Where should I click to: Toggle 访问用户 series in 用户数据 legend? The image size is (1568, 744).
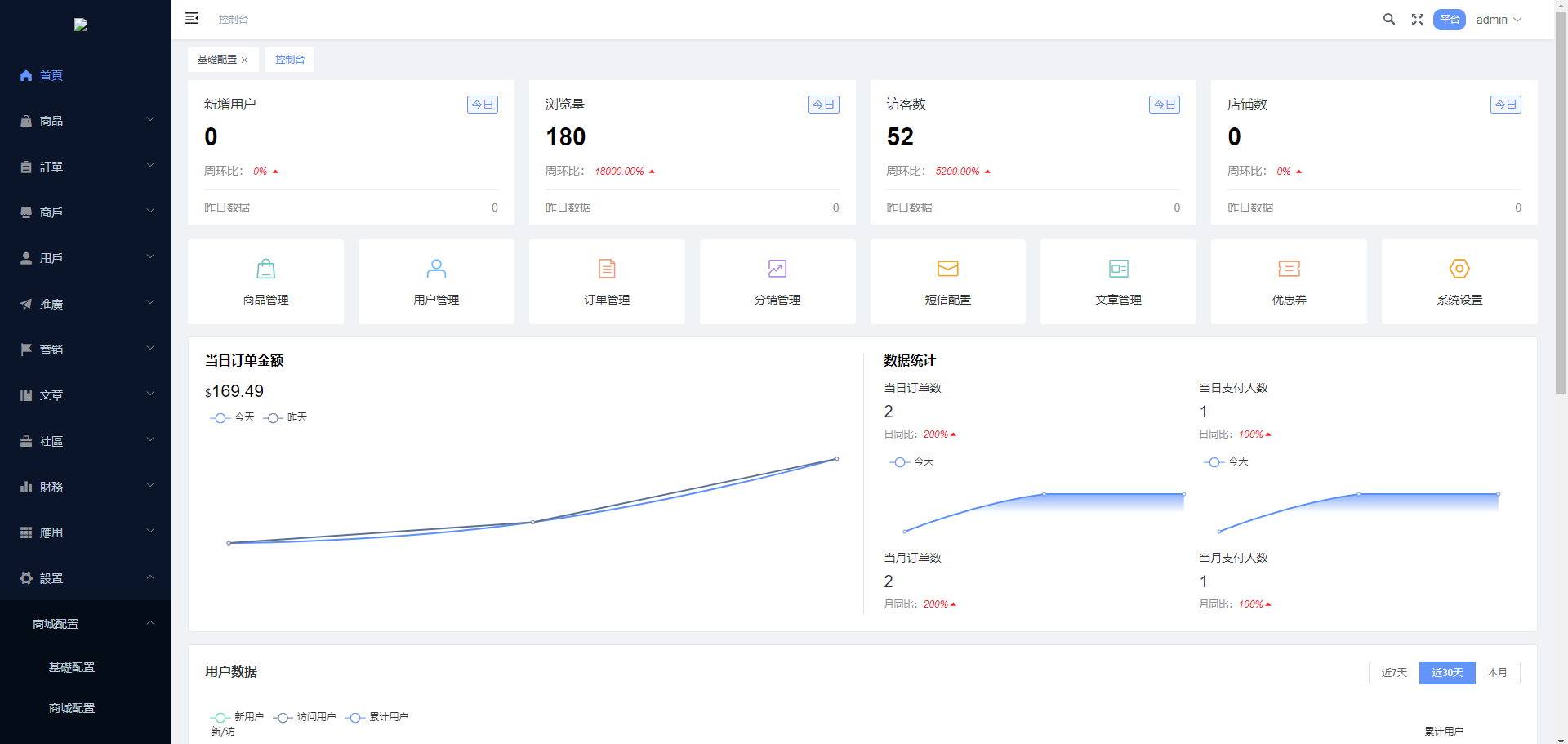coord(305,717)
